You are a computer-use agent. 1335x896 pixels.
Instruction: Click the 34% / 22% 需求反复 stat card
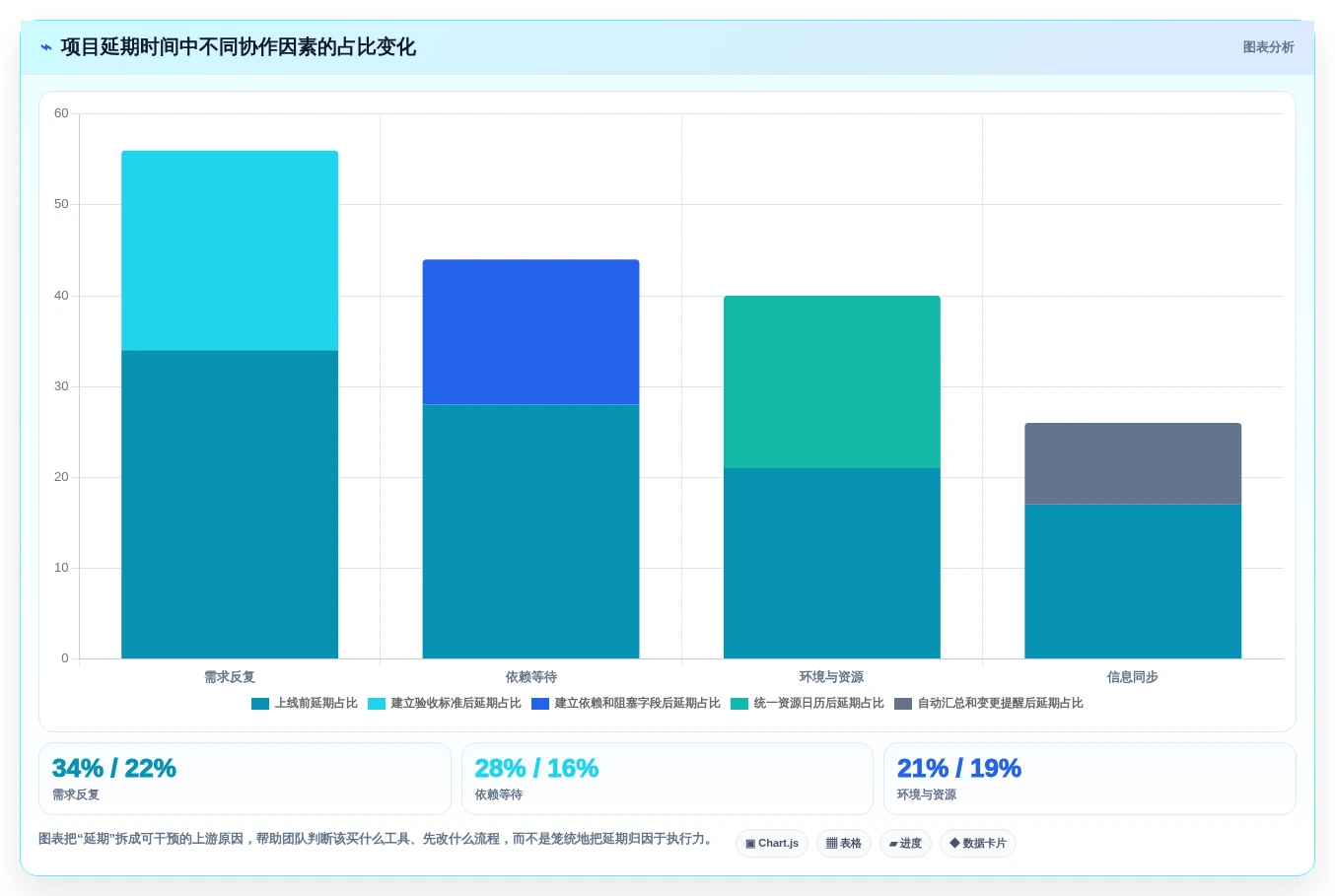[245, 779]
